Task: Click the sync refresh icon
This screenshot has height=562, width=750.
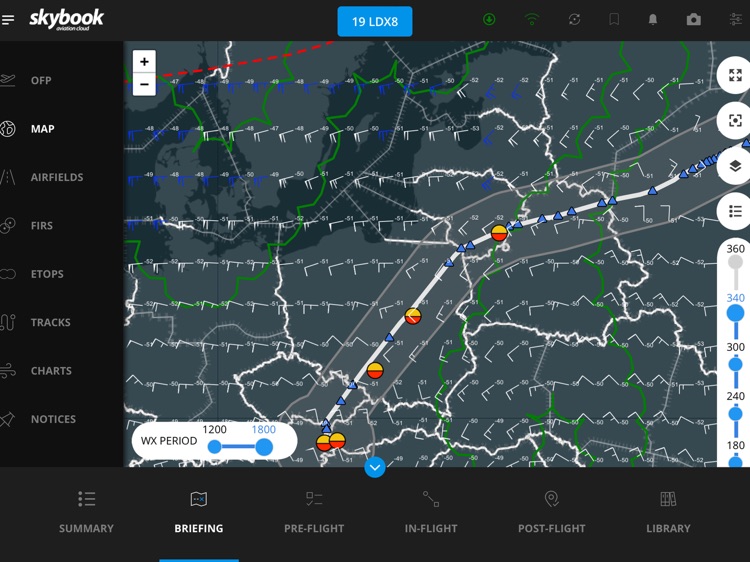Action: click(x=574, y=20)
